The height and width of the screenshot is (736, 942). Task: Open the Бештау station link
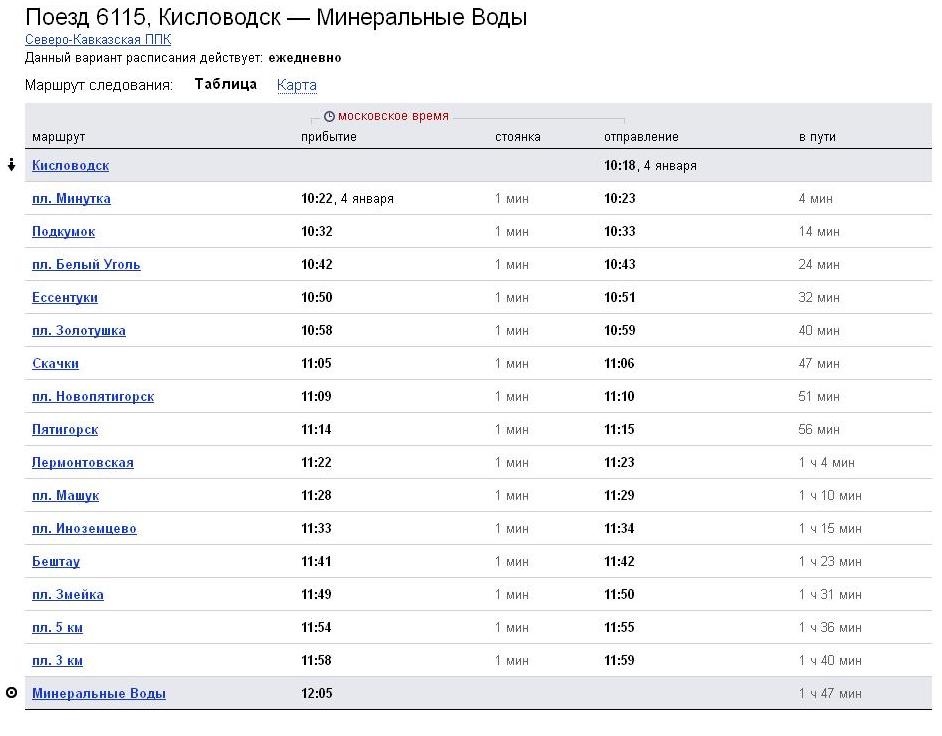tap(56, 562)
